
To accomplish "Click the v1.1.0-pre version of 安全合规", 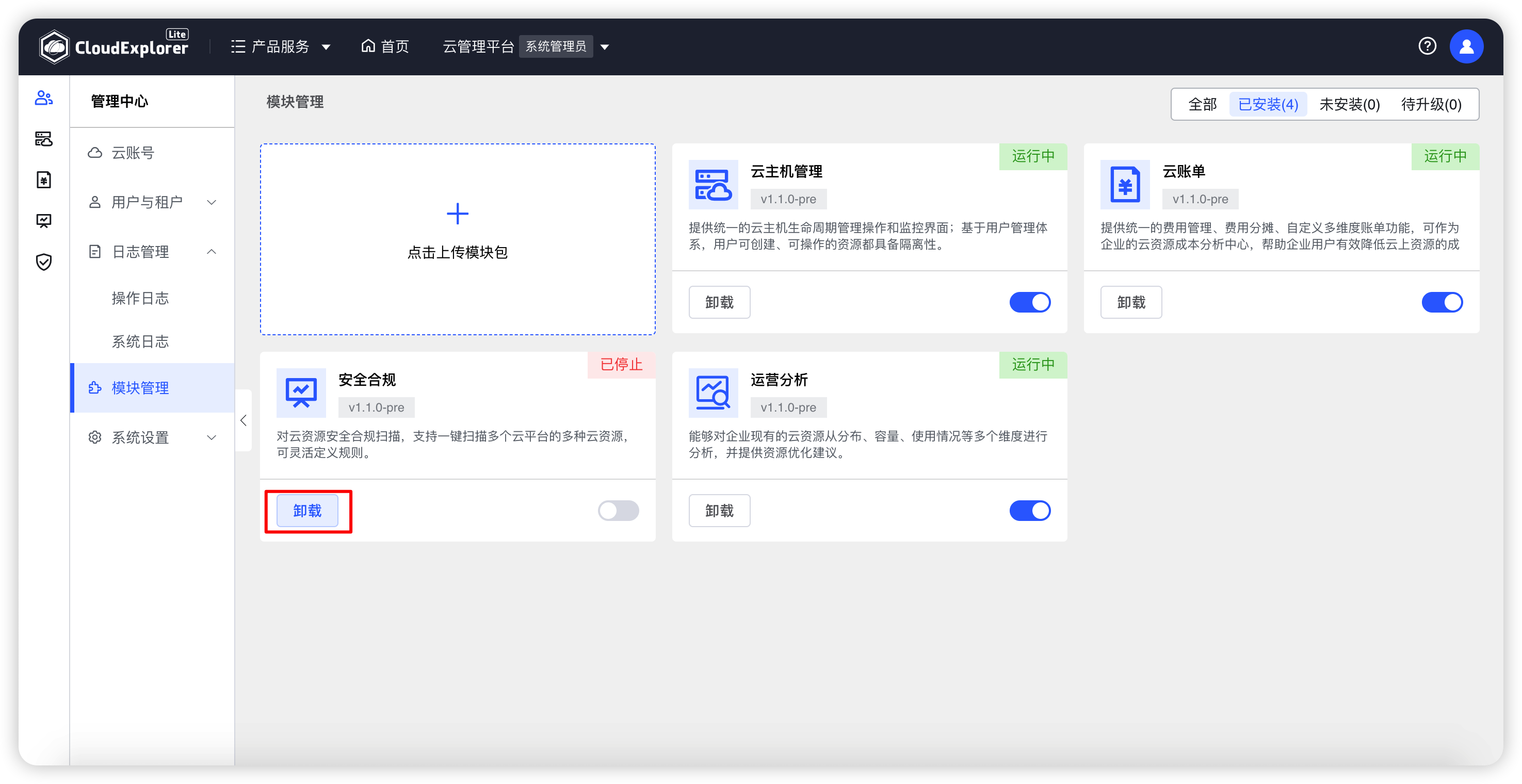I will coord(376,407).
